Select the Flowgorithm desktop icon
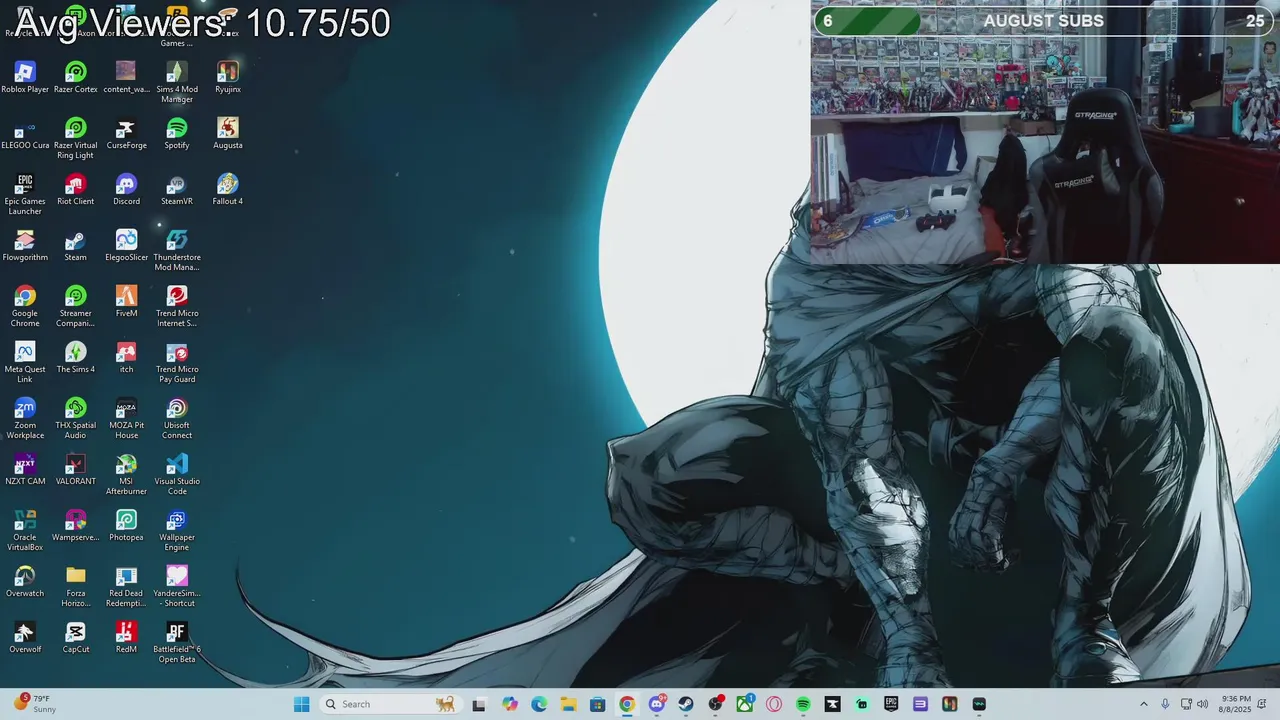 tap(25, 245)
